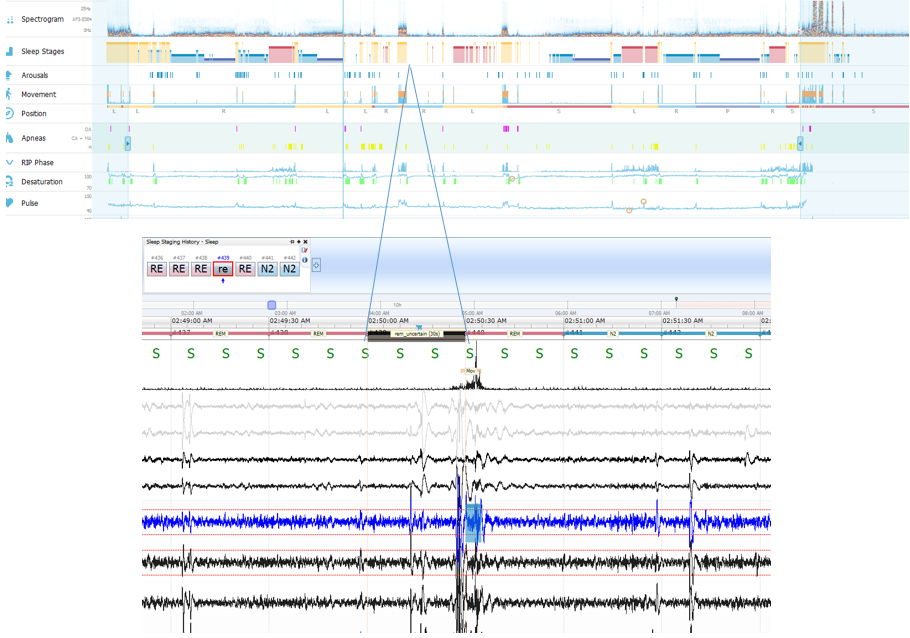The image size is (910, 638).
Task: Open the info icon in Sleep Staging History
Action: point(305,260)
